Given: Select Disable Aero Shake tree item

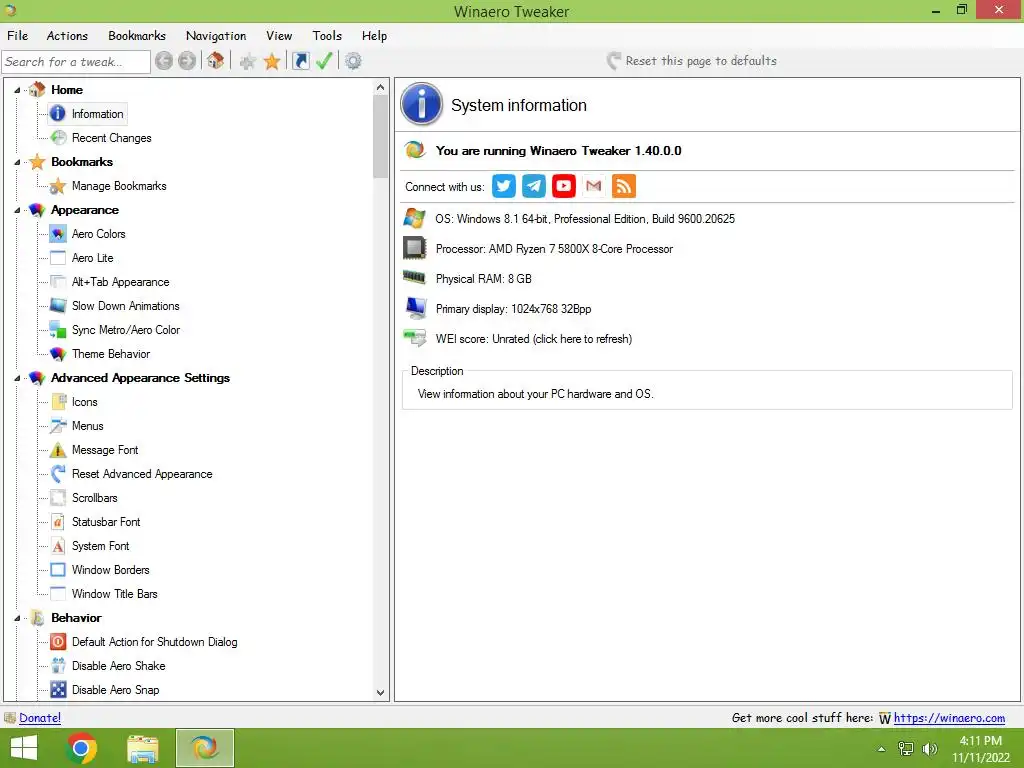Looking at the screenshot, I should point(118,666).
